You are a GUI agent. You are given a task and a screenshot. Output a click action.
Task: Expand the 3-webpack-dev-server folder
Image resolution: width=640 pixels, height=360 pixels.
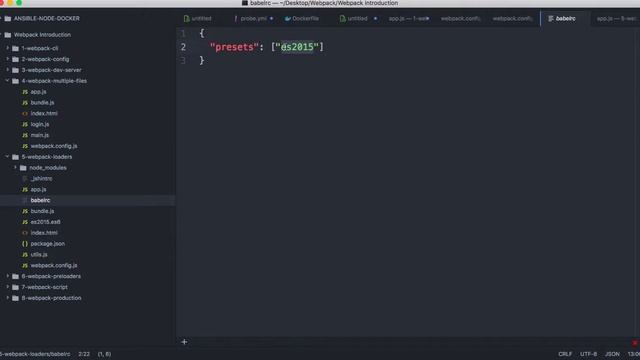pos(7,70)
